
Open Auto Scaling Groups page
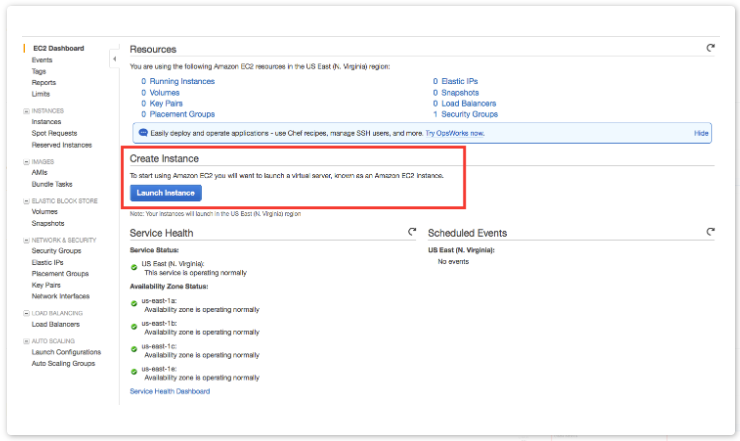64,364
